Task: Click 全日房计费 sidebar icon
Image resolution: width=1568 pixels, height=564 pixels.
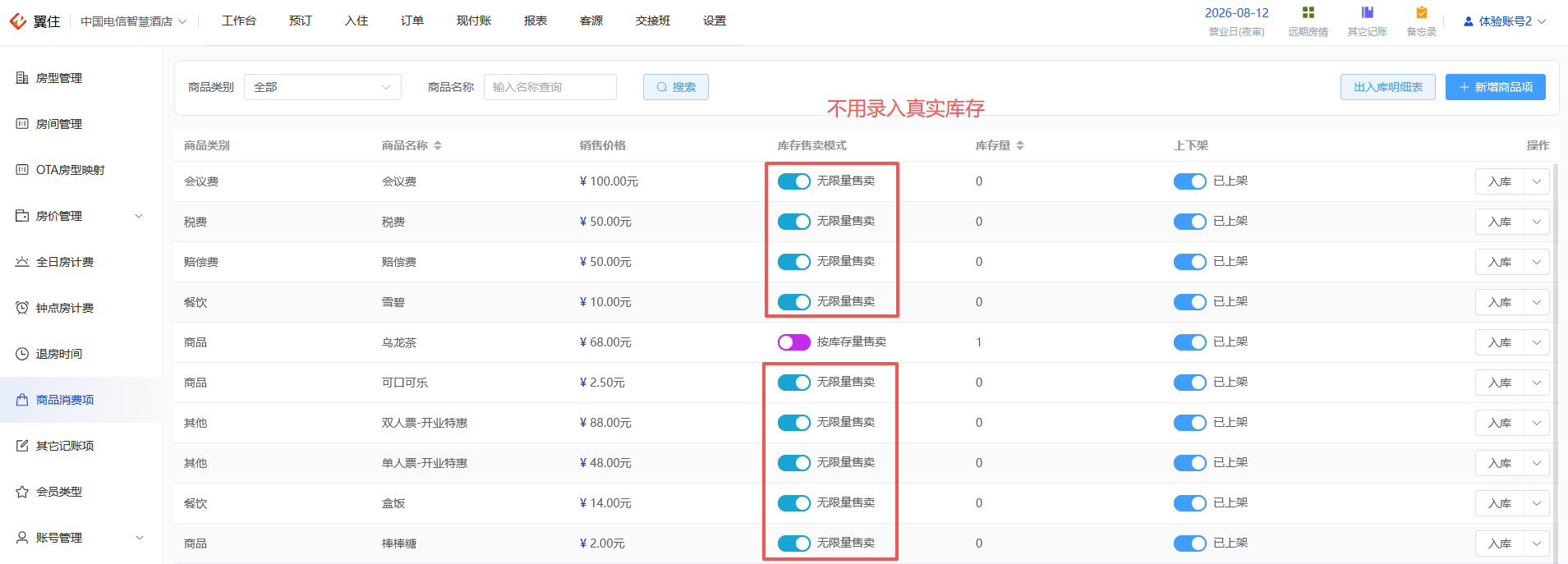Action: pyautogui.click(x=22, y=262)
